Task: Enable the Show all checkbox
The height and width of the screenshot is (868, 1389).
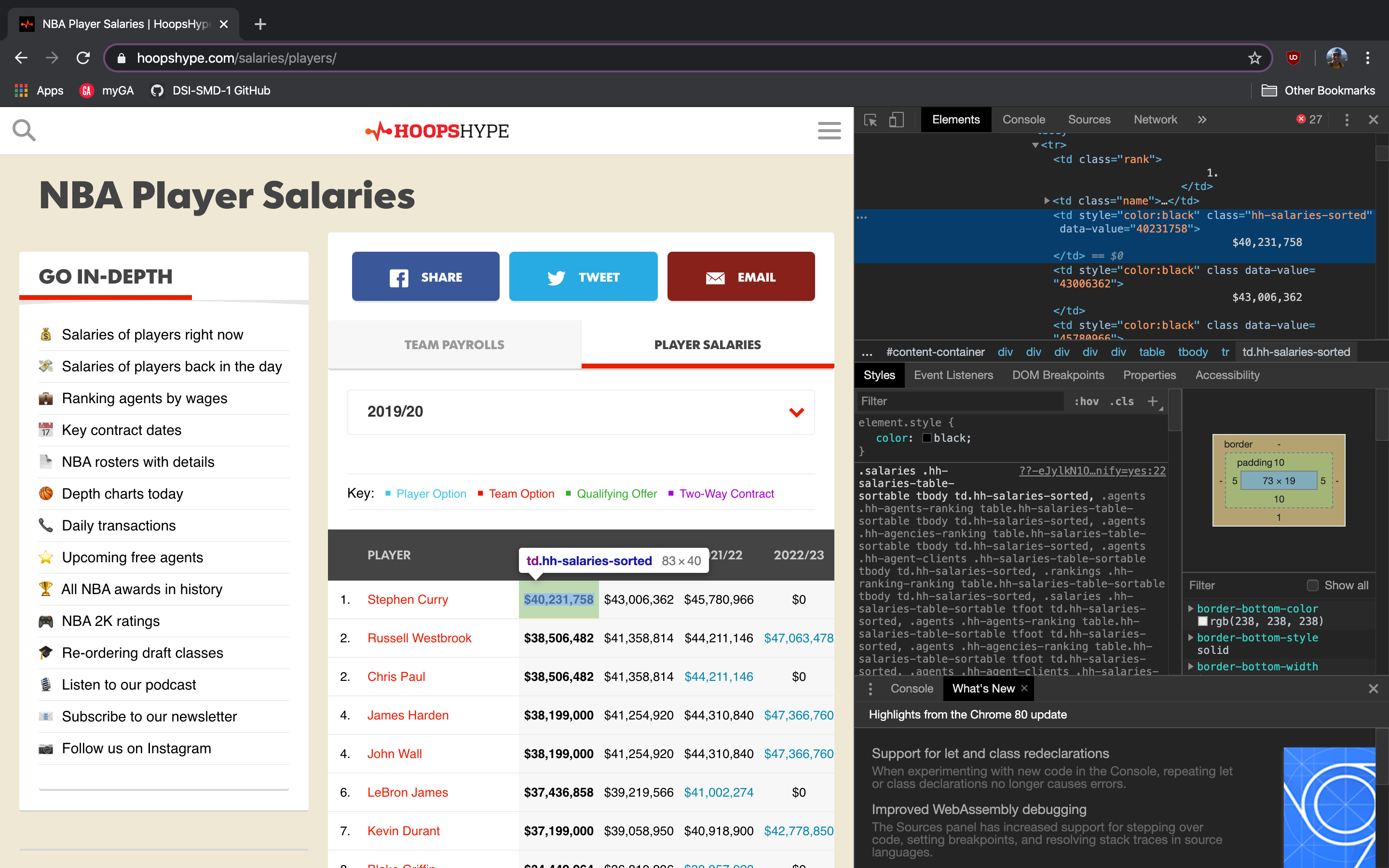Action: 1312,585
